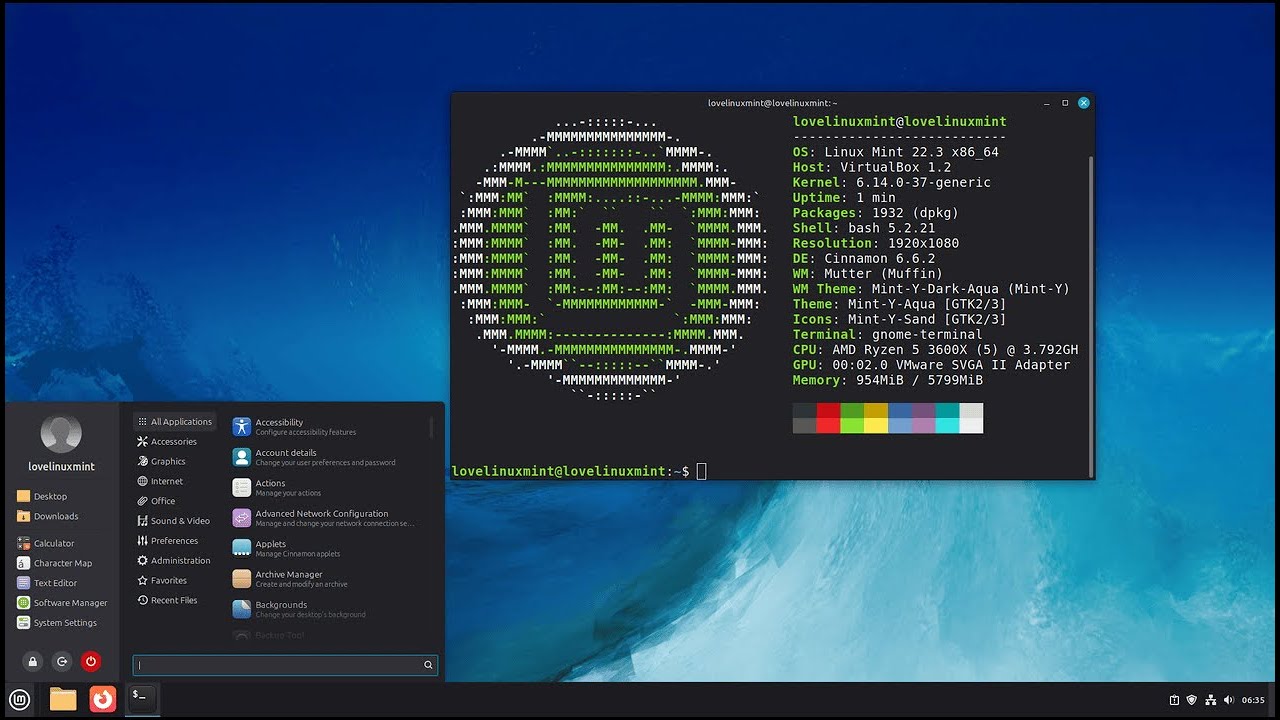Click the 'OS: Linux Mint 22.3 x86_64' line
This screenshot has width=1280, height=720.
tap(895, 152)
